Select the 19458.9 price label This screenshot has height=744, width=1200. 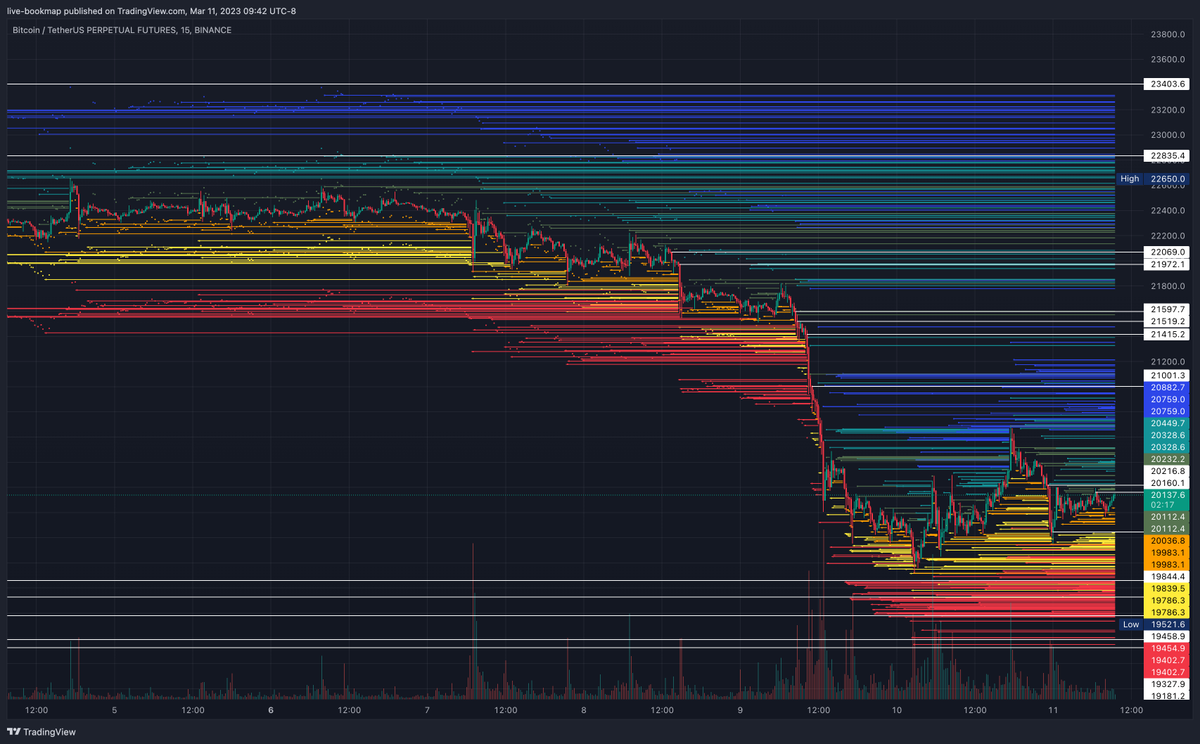[x=1167, y=636]
